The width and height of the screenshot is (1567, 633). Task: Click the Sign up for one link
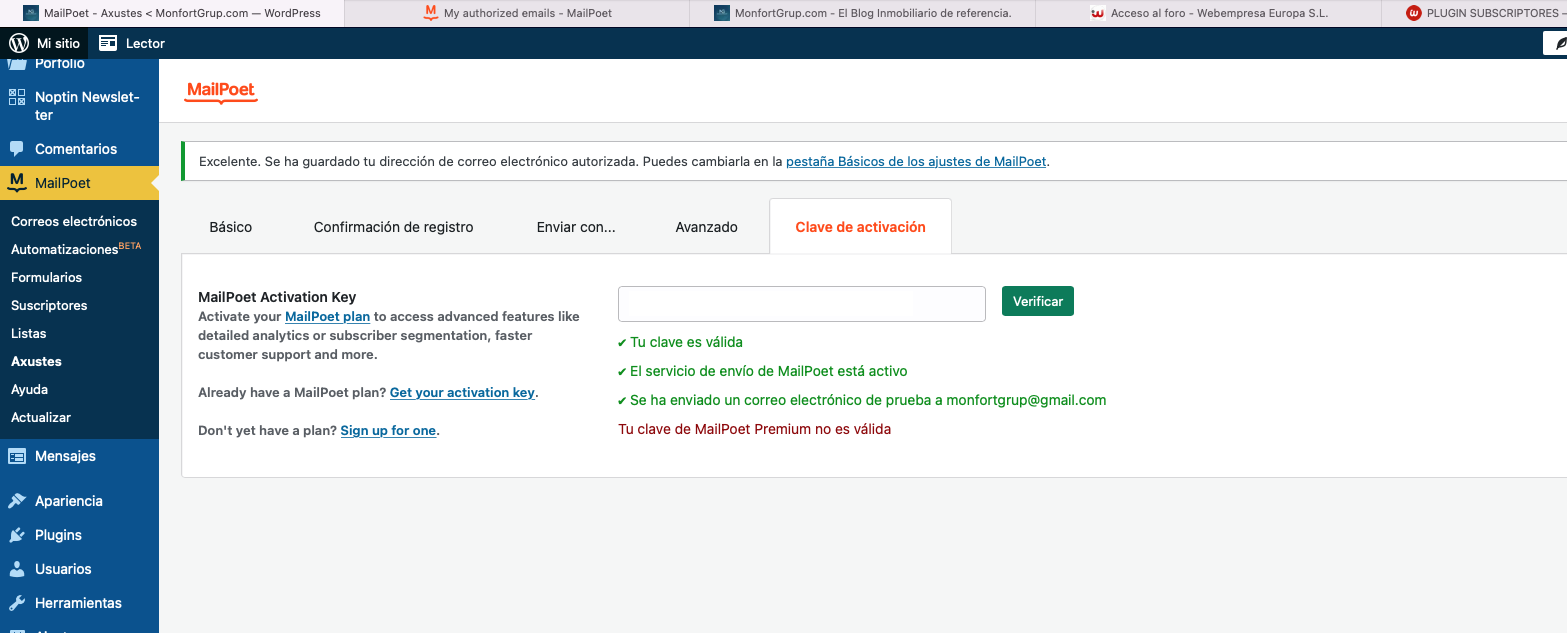pyautogui.click(x=388, y=430)
